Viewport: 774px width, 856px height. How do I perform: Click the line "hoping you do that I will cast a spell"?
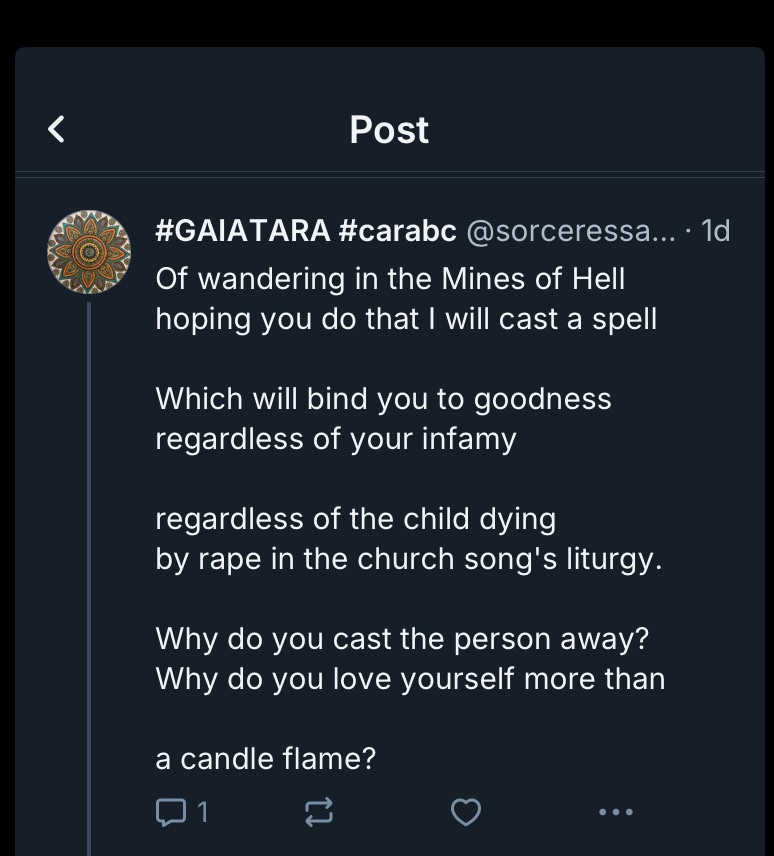tap(406, 319)
